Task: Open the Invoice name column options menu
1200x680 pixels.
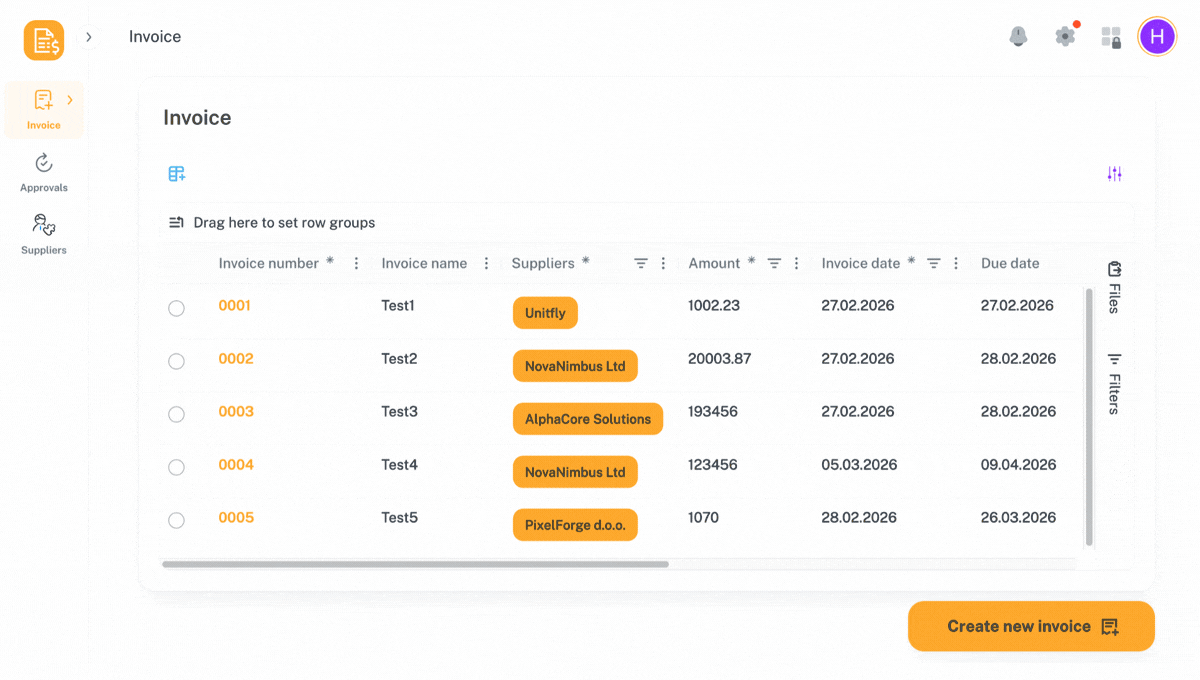Action: point(487,264)
